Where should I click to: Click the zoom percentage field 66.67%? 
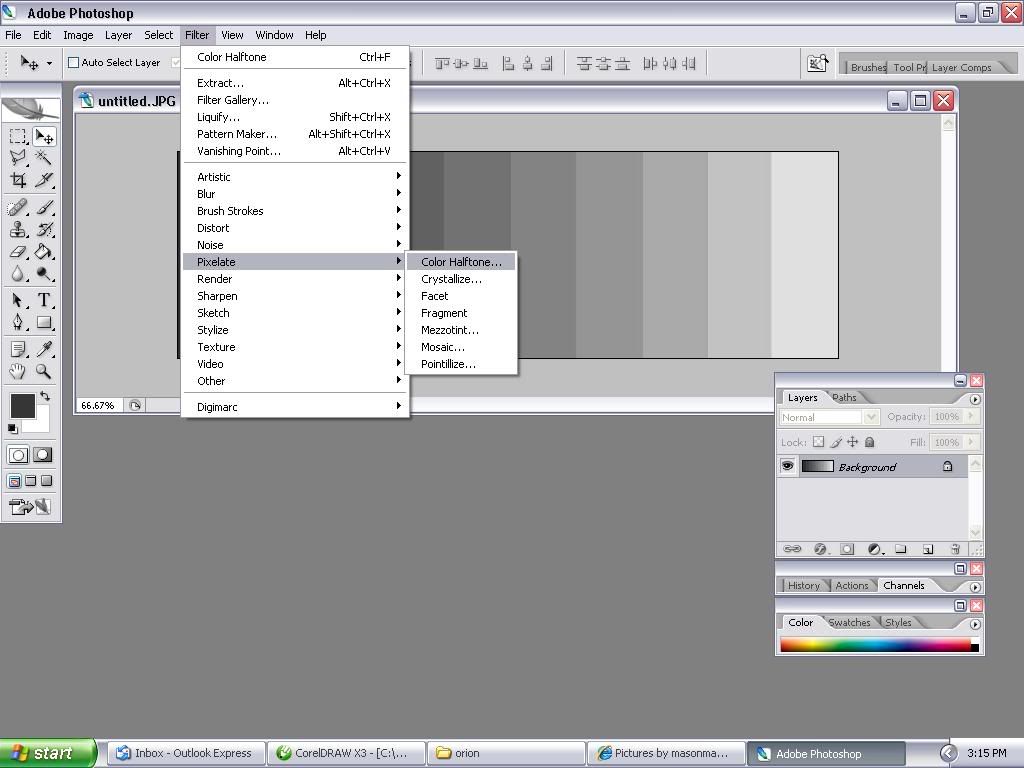(98, 406)
